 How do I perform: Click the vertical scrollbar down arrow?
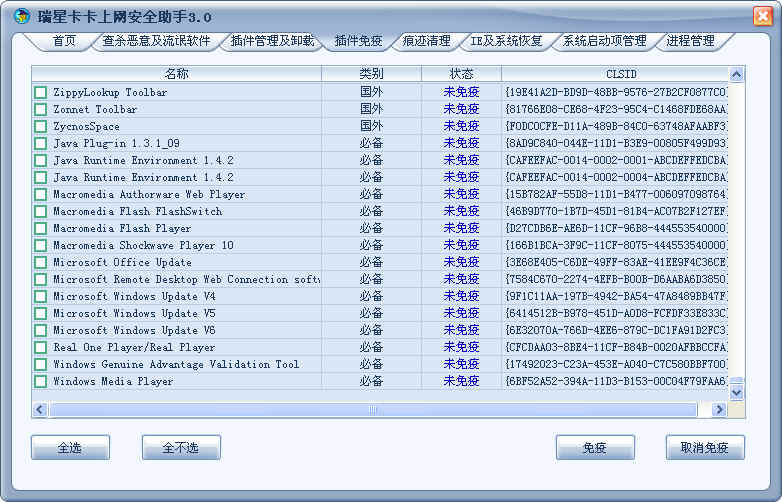tap(737, 392)
